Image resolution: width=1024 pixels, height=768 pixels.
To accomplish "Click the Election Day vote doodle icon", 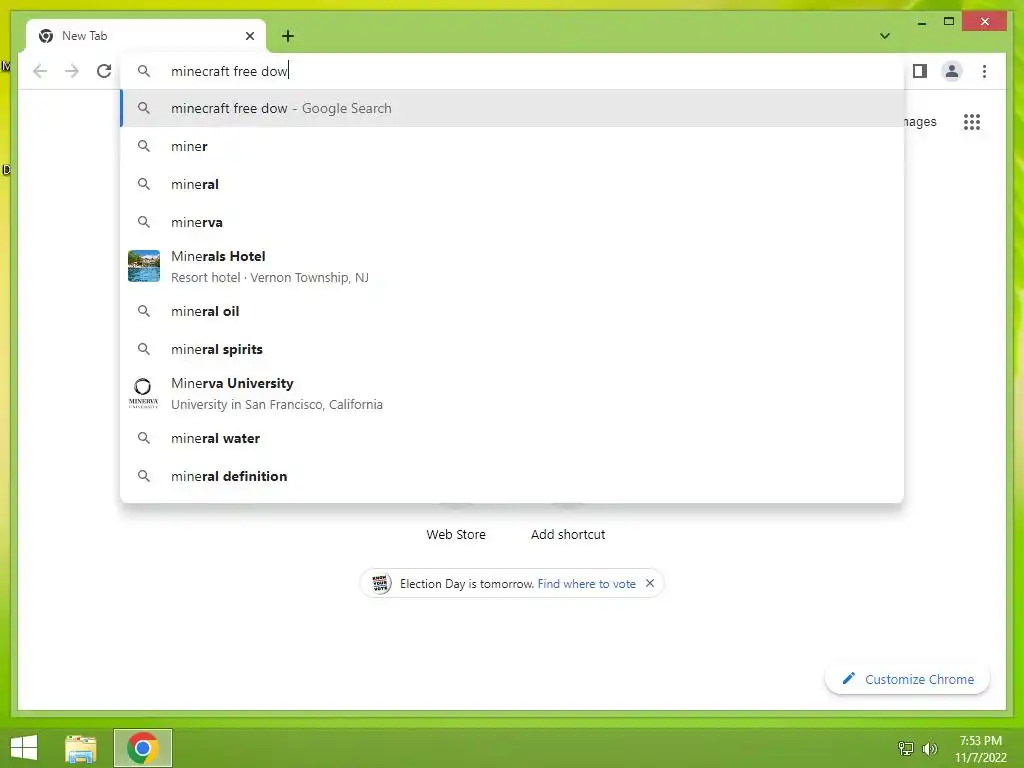I will 380,583.
